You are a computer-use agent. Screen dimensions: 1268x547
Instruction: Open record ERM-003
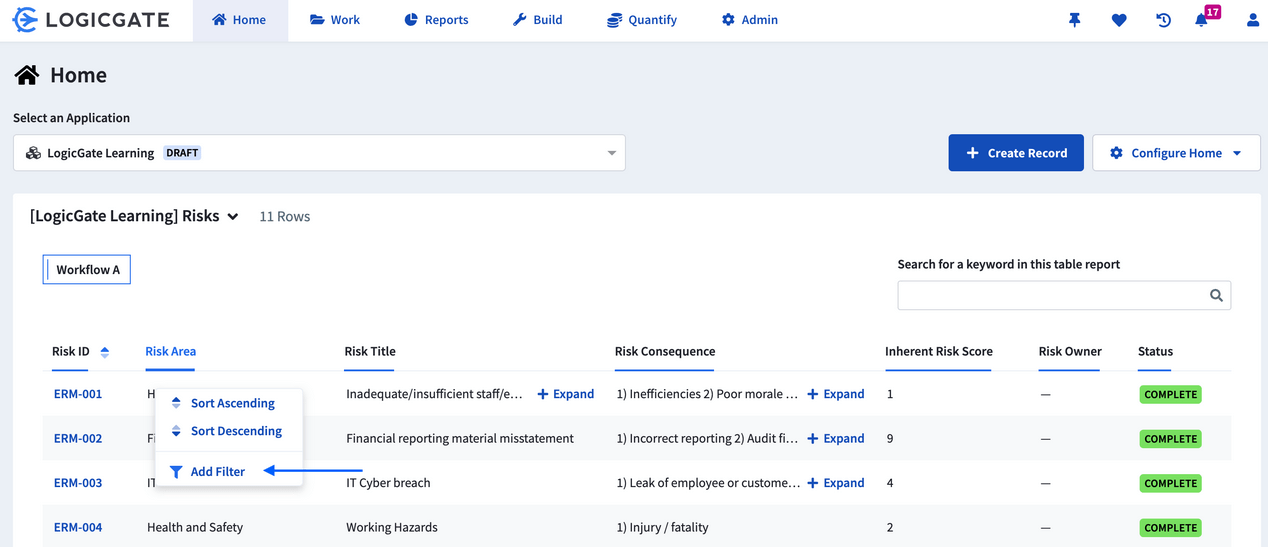point(78,482)
